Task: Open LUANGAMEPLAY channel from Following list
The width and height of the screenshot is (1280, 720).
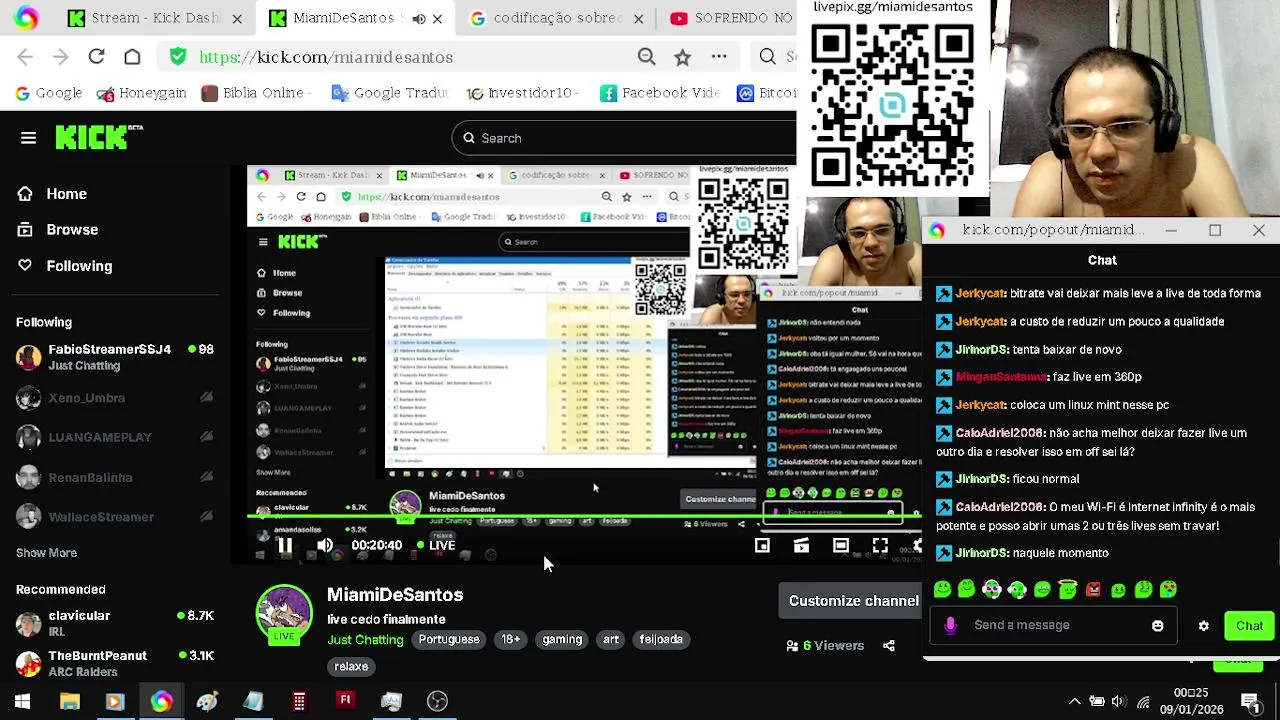Action: (115, 437)
